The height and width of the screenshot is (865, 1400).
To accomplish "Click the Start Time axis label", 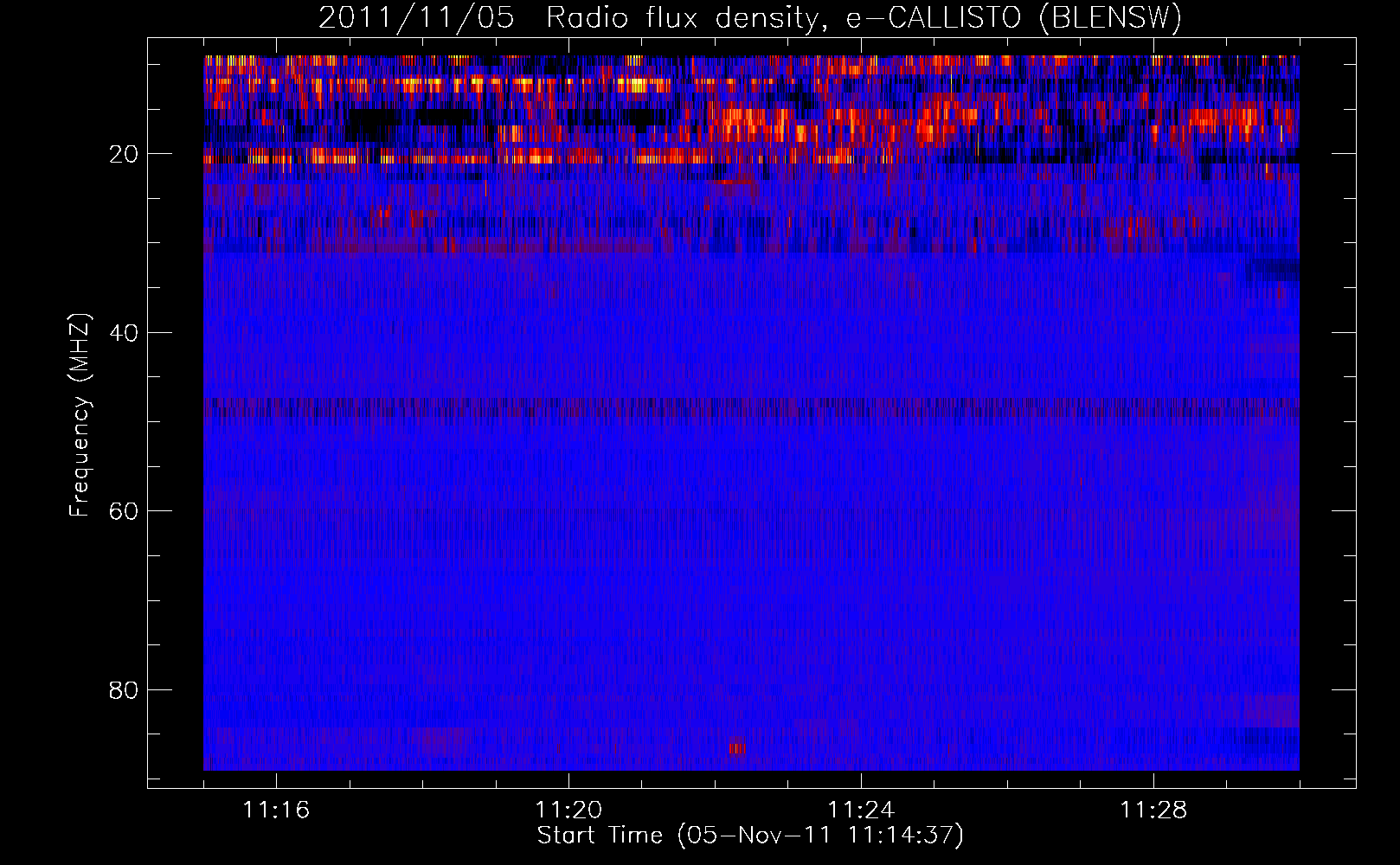I will click(x=750, y=836).
